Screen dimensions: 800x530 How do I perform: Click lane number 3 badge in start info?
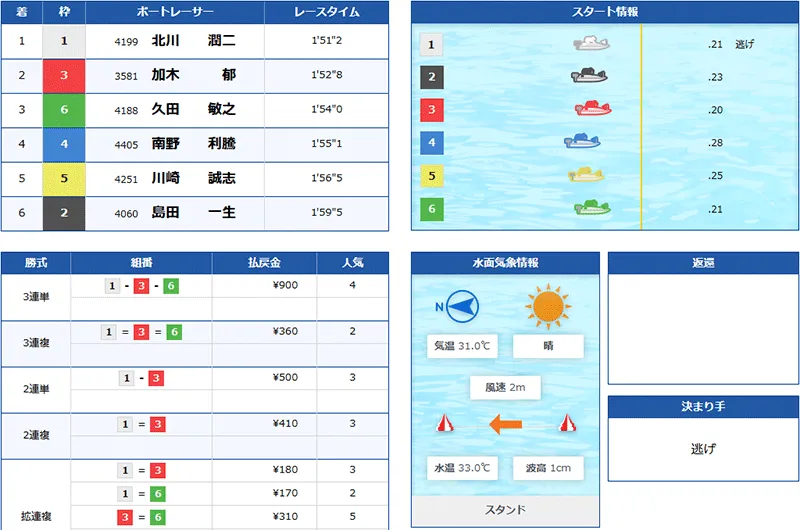point(432,110)
